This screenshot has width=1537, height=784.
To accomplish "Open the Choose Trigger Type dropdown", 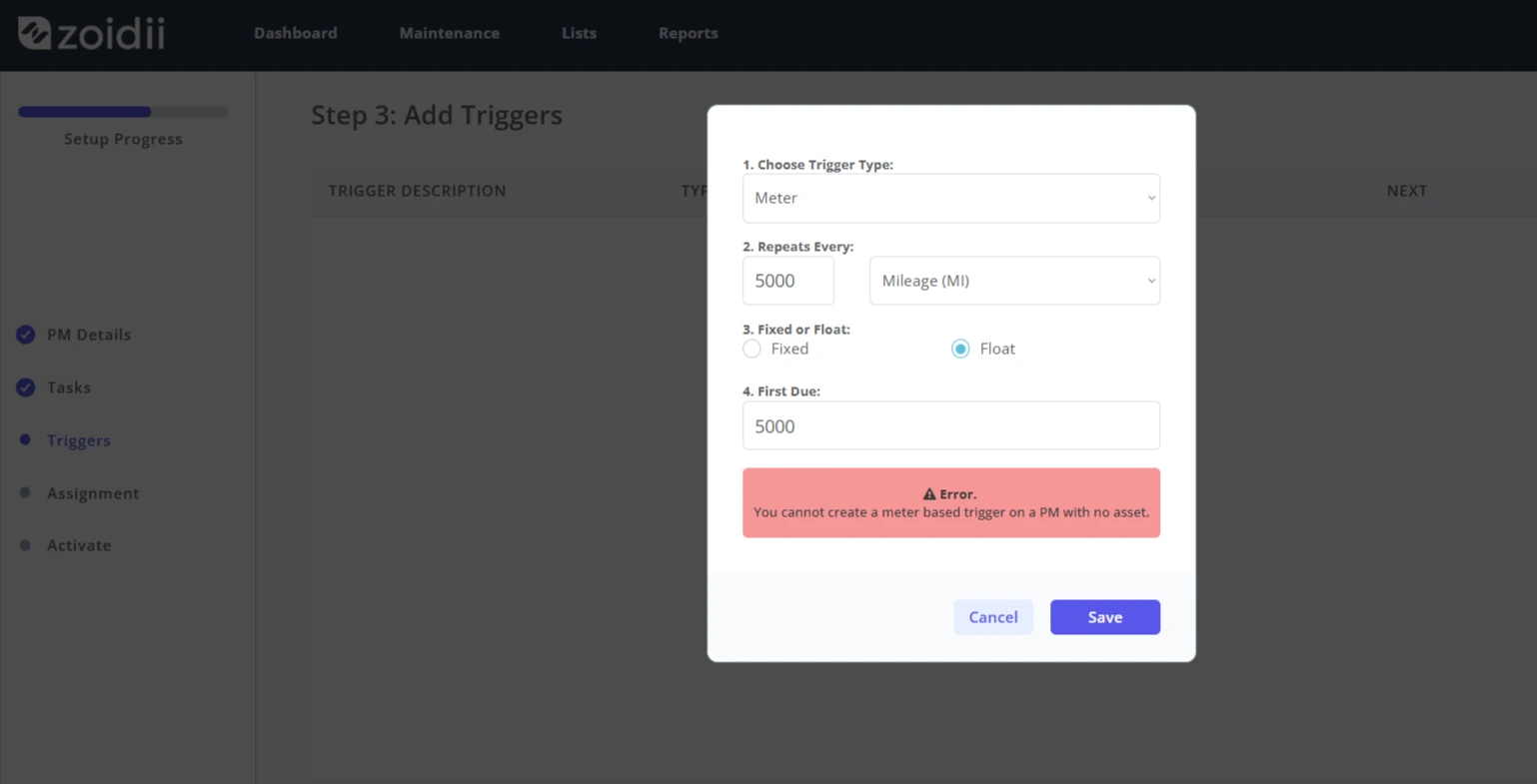I will 951,198.
